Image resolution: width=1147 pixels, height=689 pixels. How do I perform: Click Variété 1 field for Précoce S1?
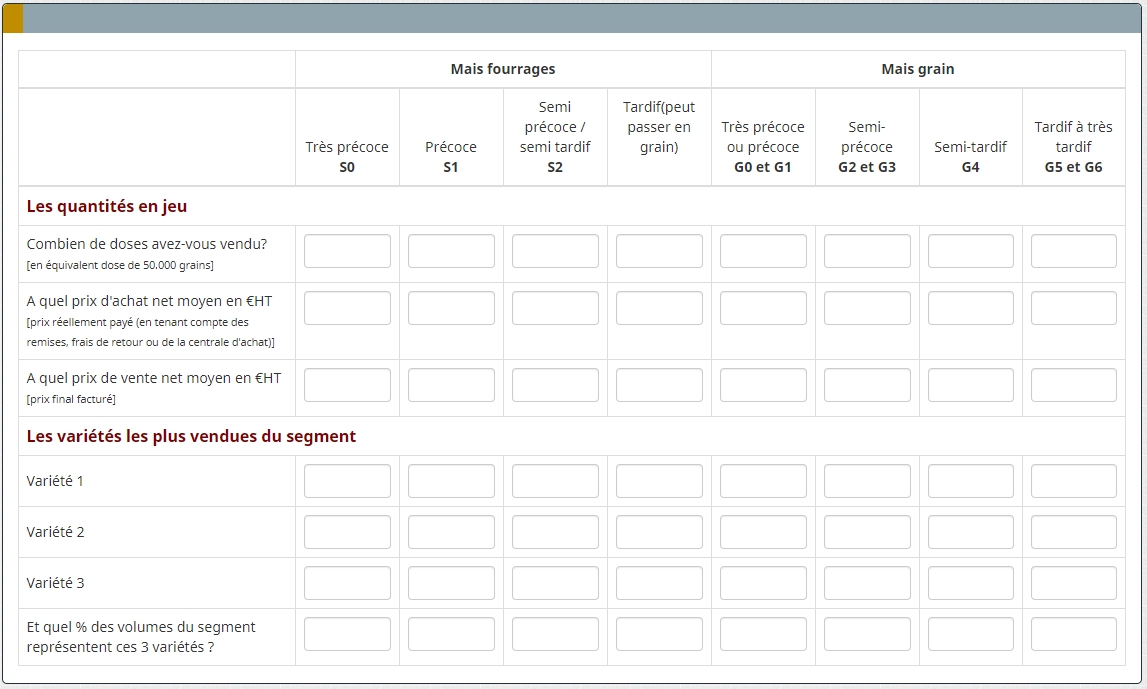click(x=451, y=481)
